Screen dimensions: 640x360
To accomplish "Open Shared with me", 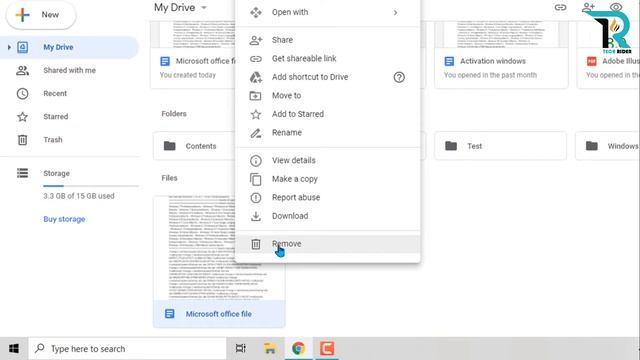I will point(69,70).
